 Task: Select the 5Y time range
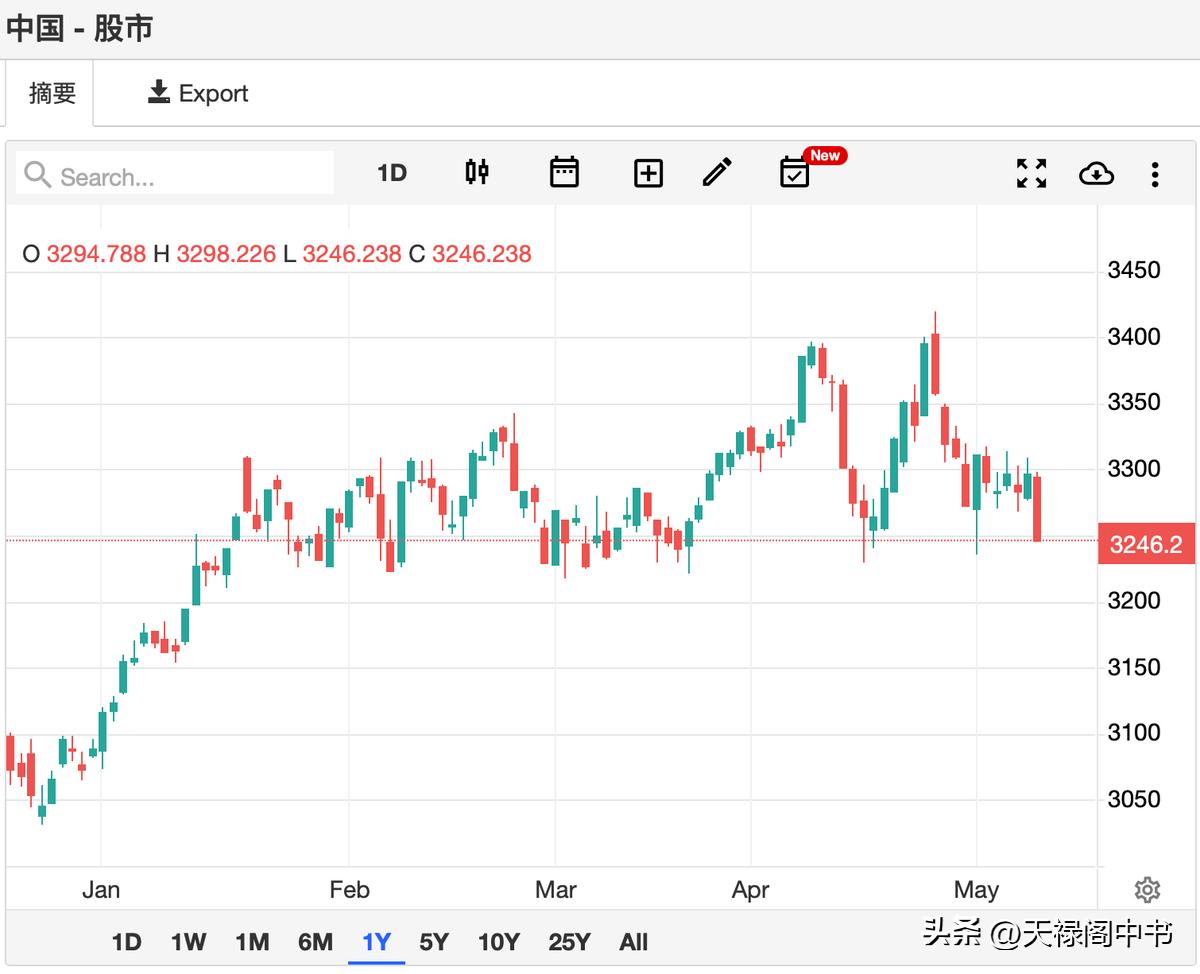point(434,942)
